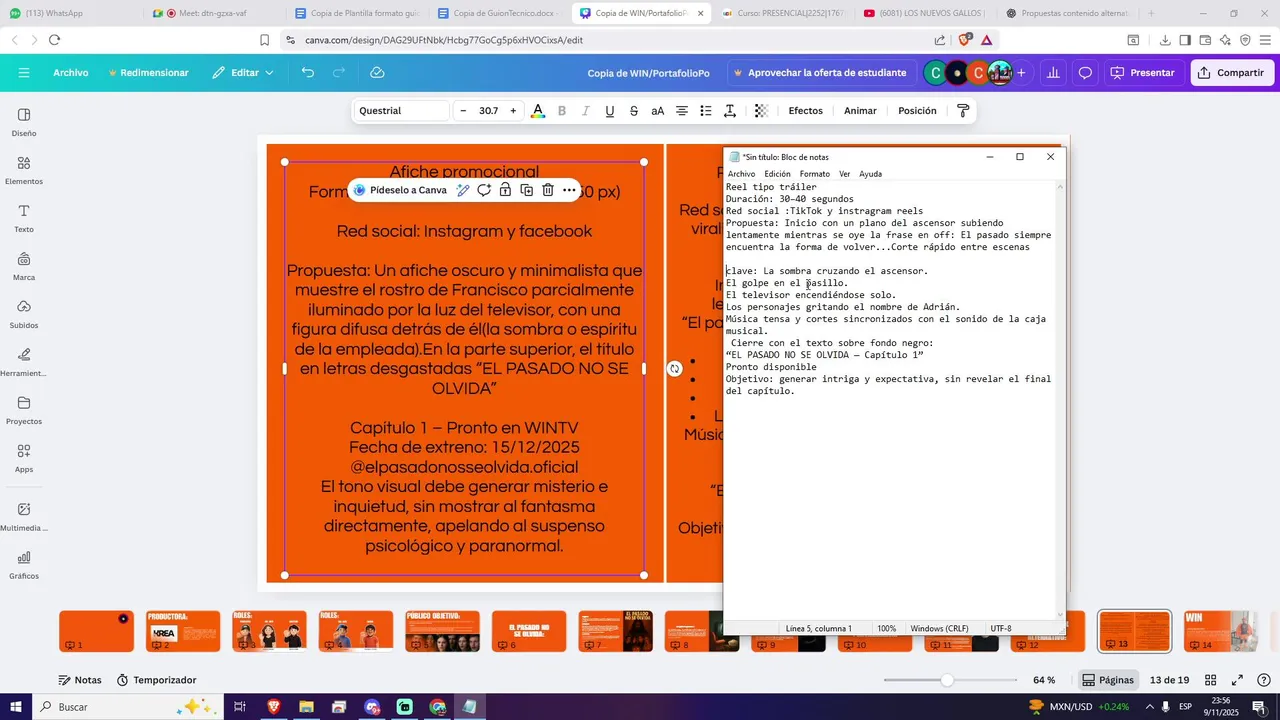Image resolution: width=1280 pixels, height=720 pixels.
Task: Open the Windows Start button
Action: coord(16,707)
